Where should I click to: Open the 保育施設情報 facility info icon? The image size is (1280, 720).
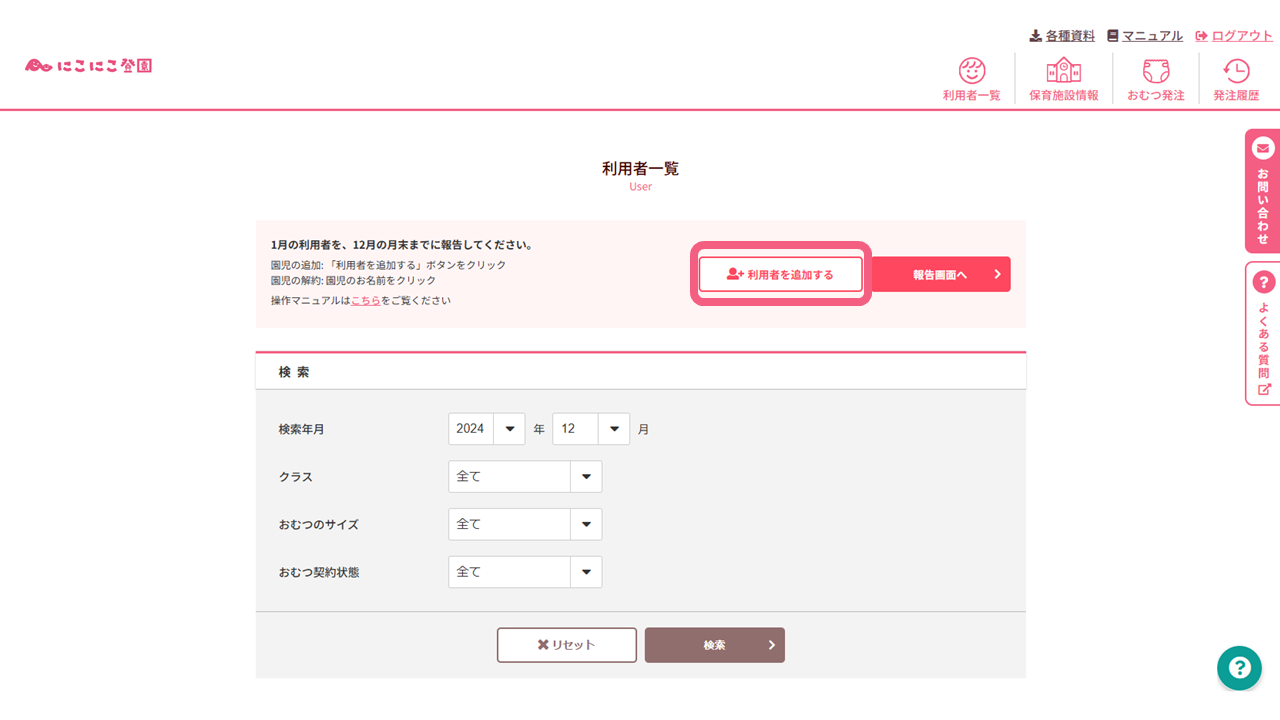(1062, 78)
